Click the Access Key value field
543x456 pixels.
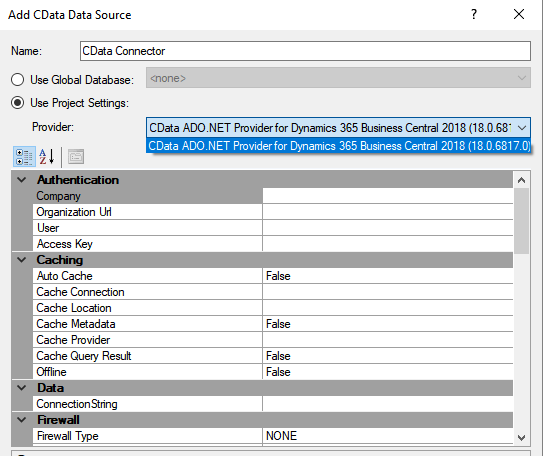pos(388,244)
